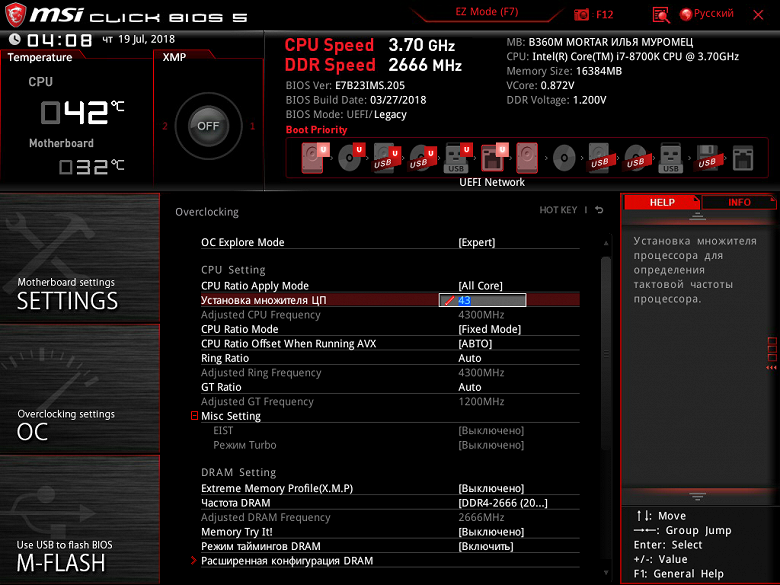Click the scroll up arrow of settings list

[606, 243]
